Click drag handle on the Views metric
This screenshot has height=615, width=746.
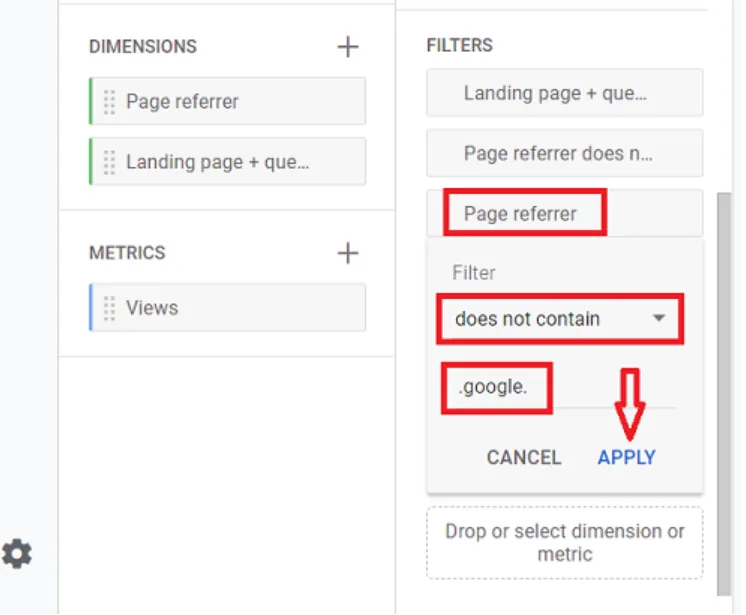point(110,308)
